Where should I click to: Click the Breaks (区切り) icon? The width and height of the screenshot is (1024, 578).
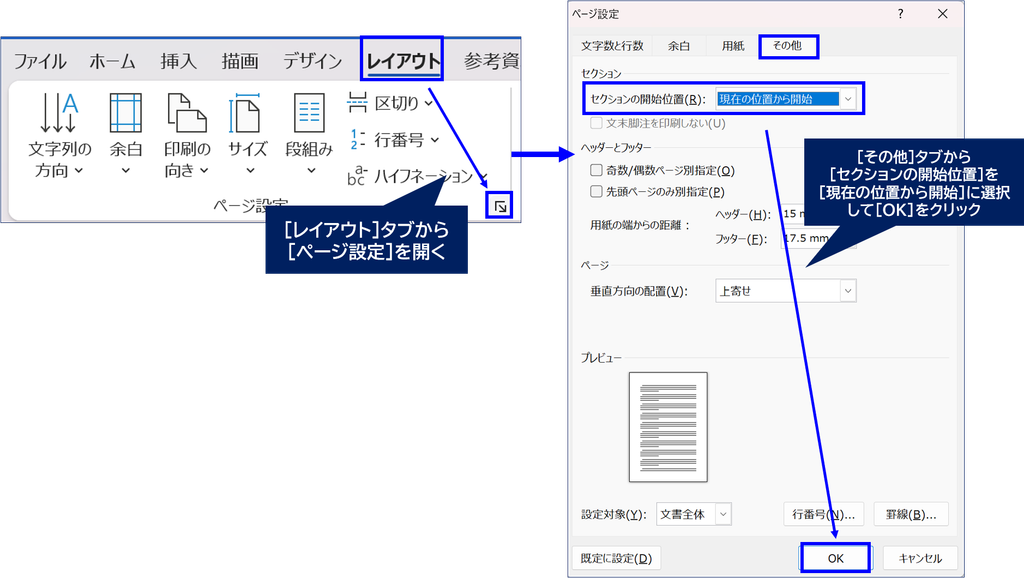tap(357, 103)
